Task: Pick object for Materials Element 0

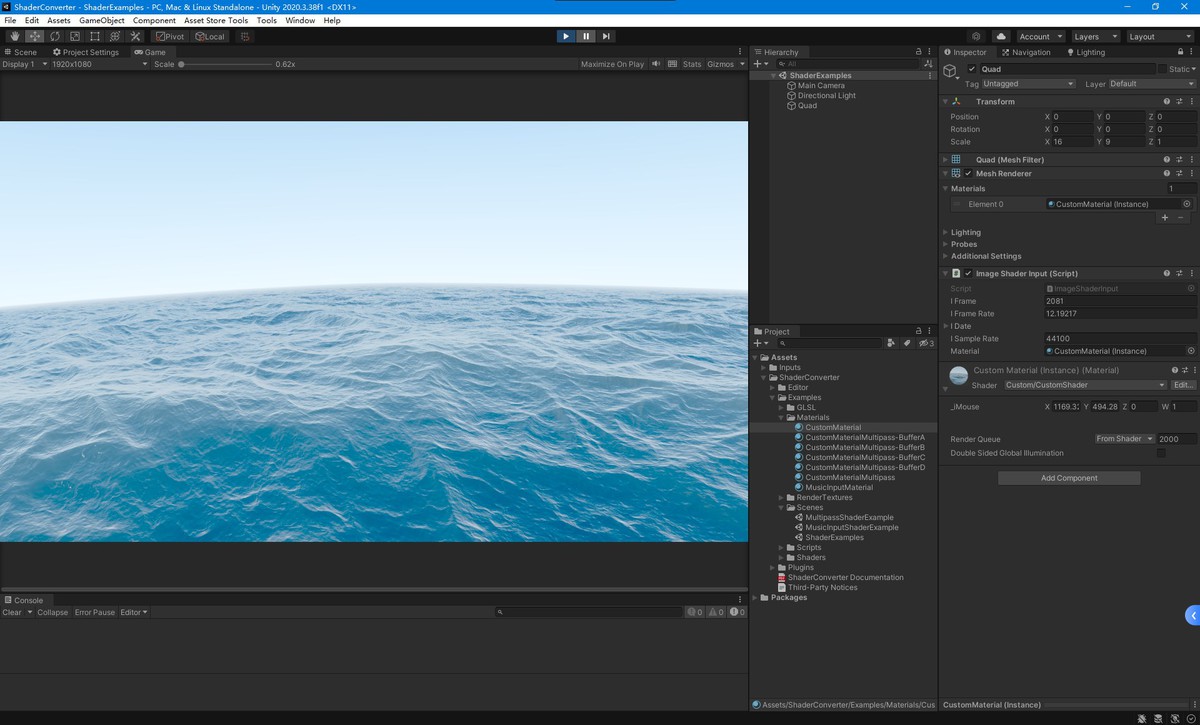Action: pos(1187,204)
